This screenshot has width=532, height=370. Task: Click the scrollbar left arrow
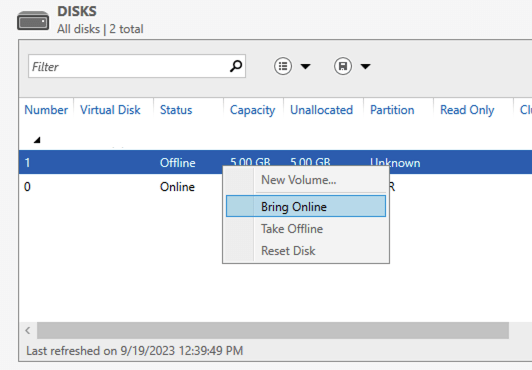(28, 330)
